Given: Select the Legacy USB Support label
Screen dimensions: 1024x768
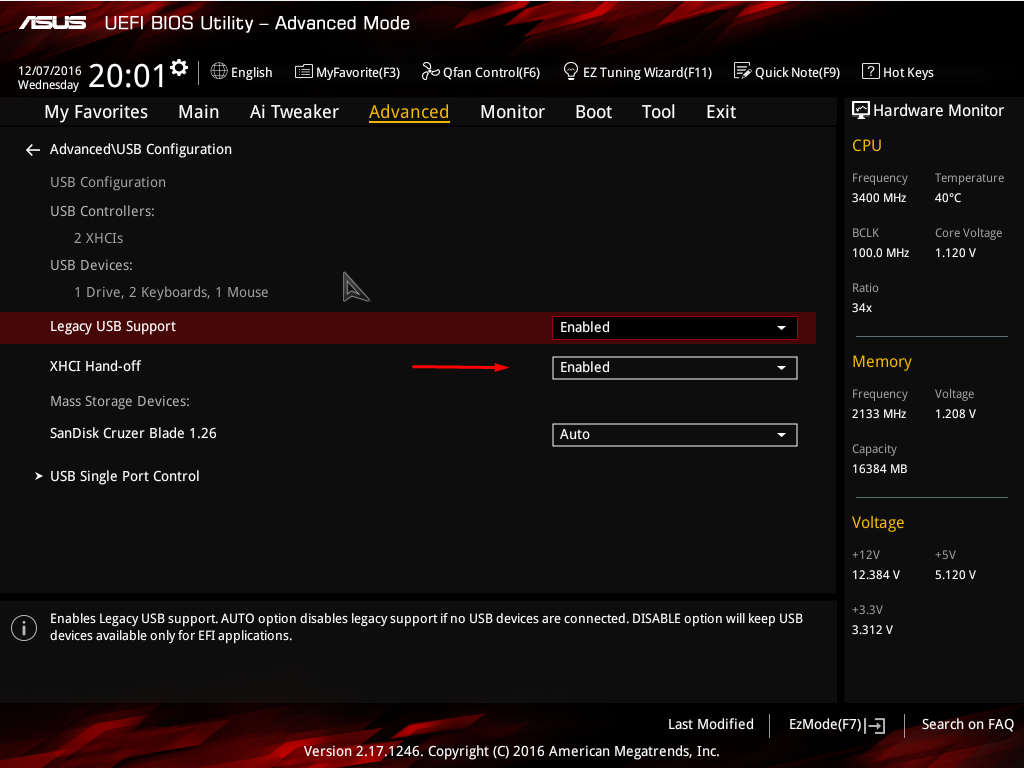Looking at the screenshot, I should coord(113,327).
